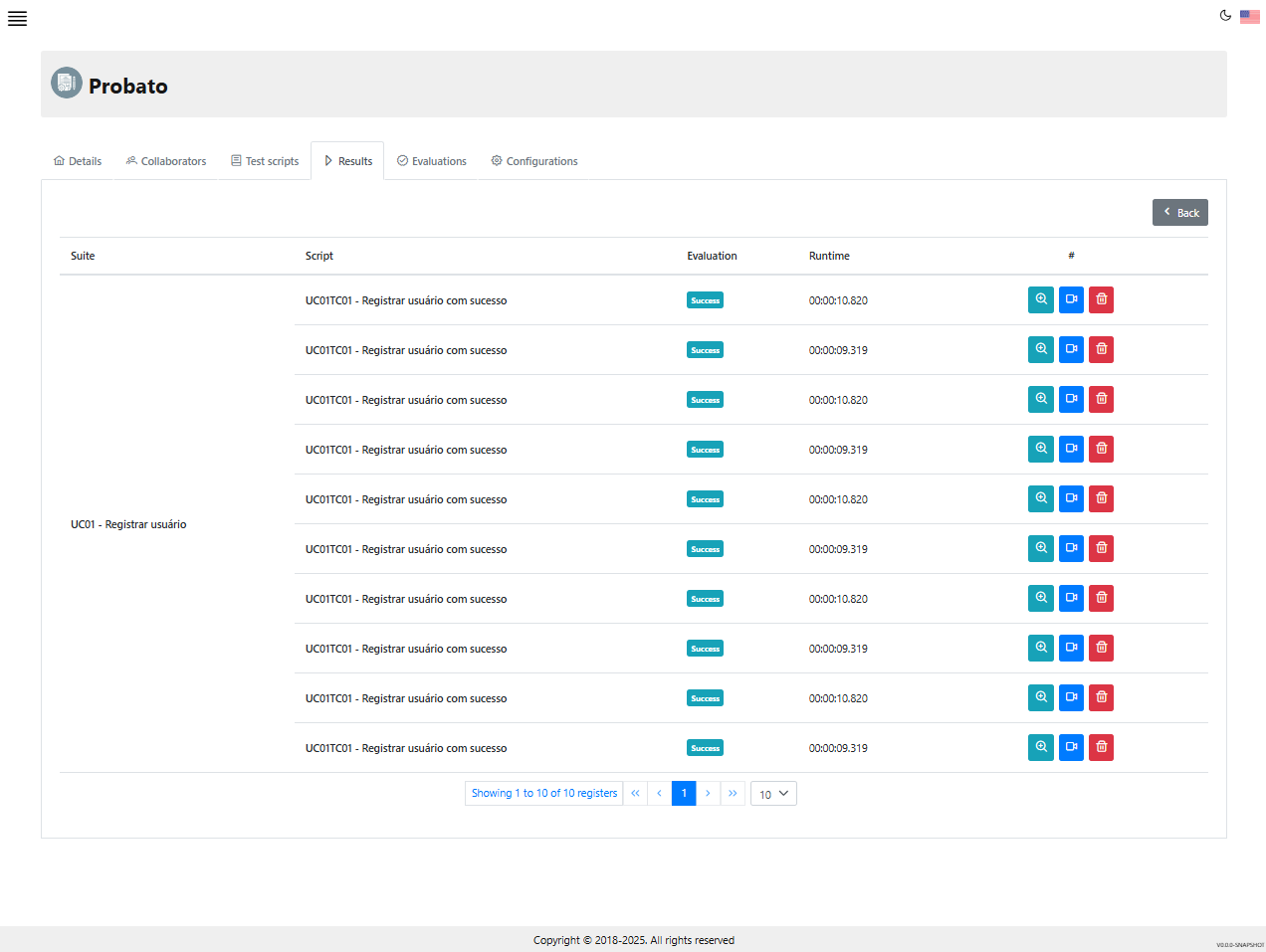Jump to the last page
This screenshot has width=1266, height=952.
click(x=733, y=794)
